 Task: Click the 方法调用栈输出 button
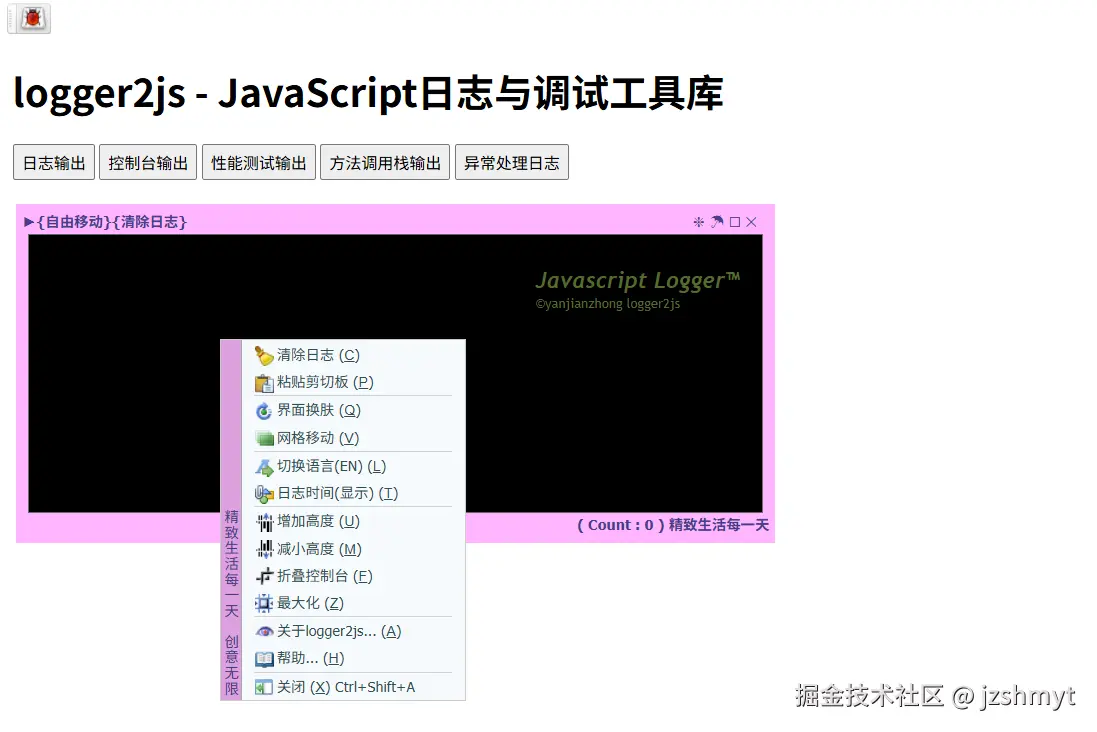(385, 162)
